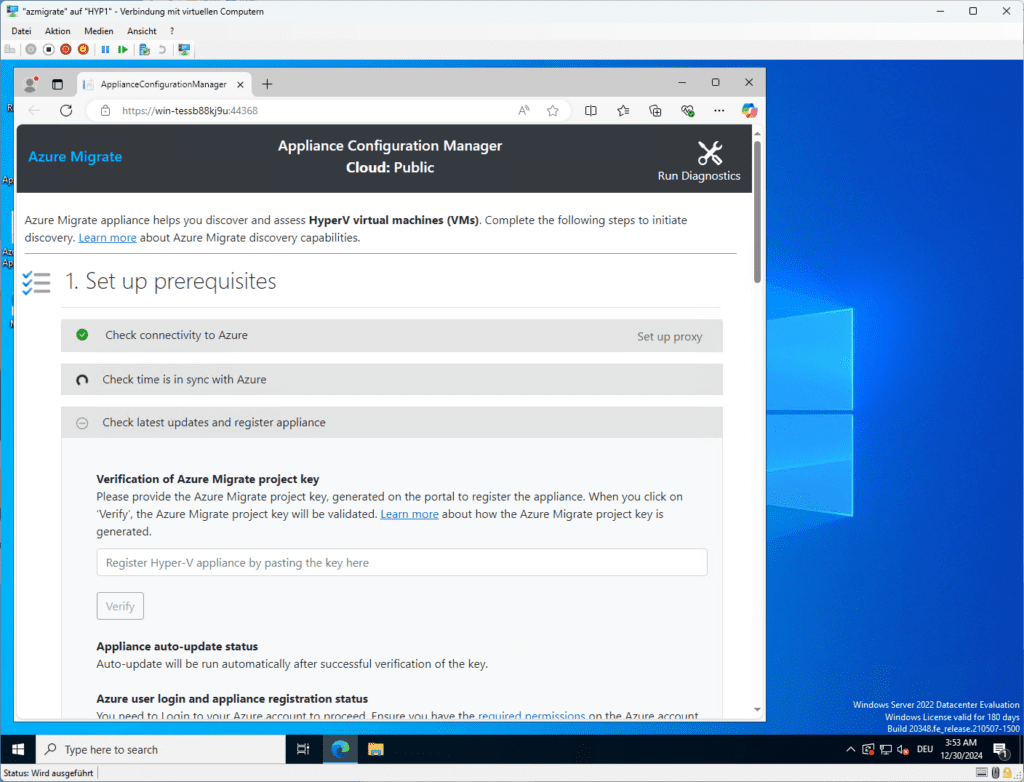Reset the VM with the green play icon
The image size is (1024, 782).
(123, 49)
